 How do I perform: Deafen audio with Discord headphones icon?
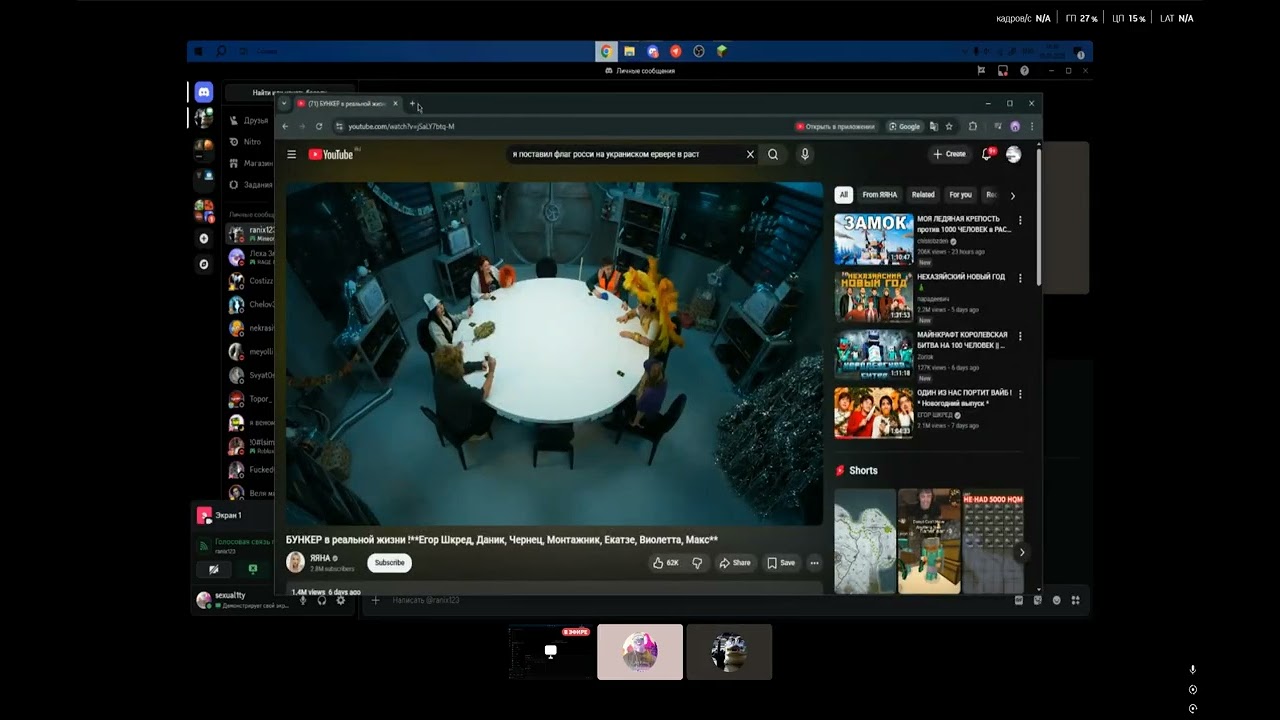pos(322,600)
